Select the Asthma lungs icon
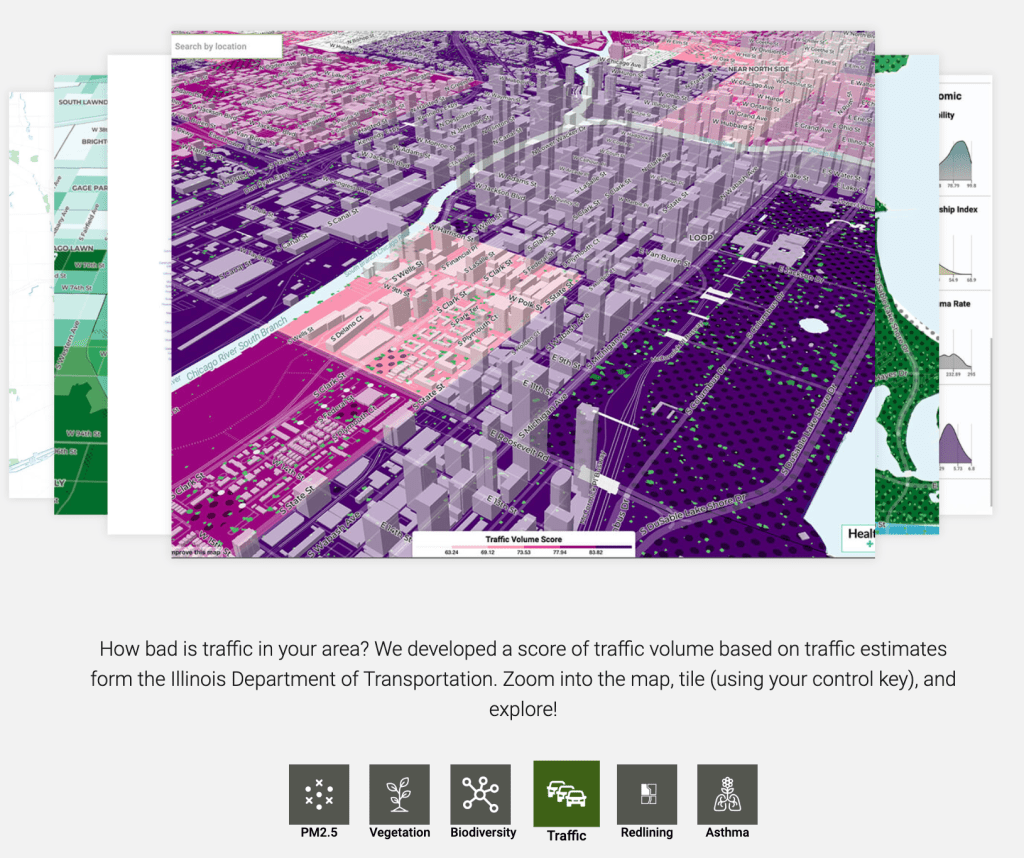Screen dimensions: 1024x858 point(727,794)
